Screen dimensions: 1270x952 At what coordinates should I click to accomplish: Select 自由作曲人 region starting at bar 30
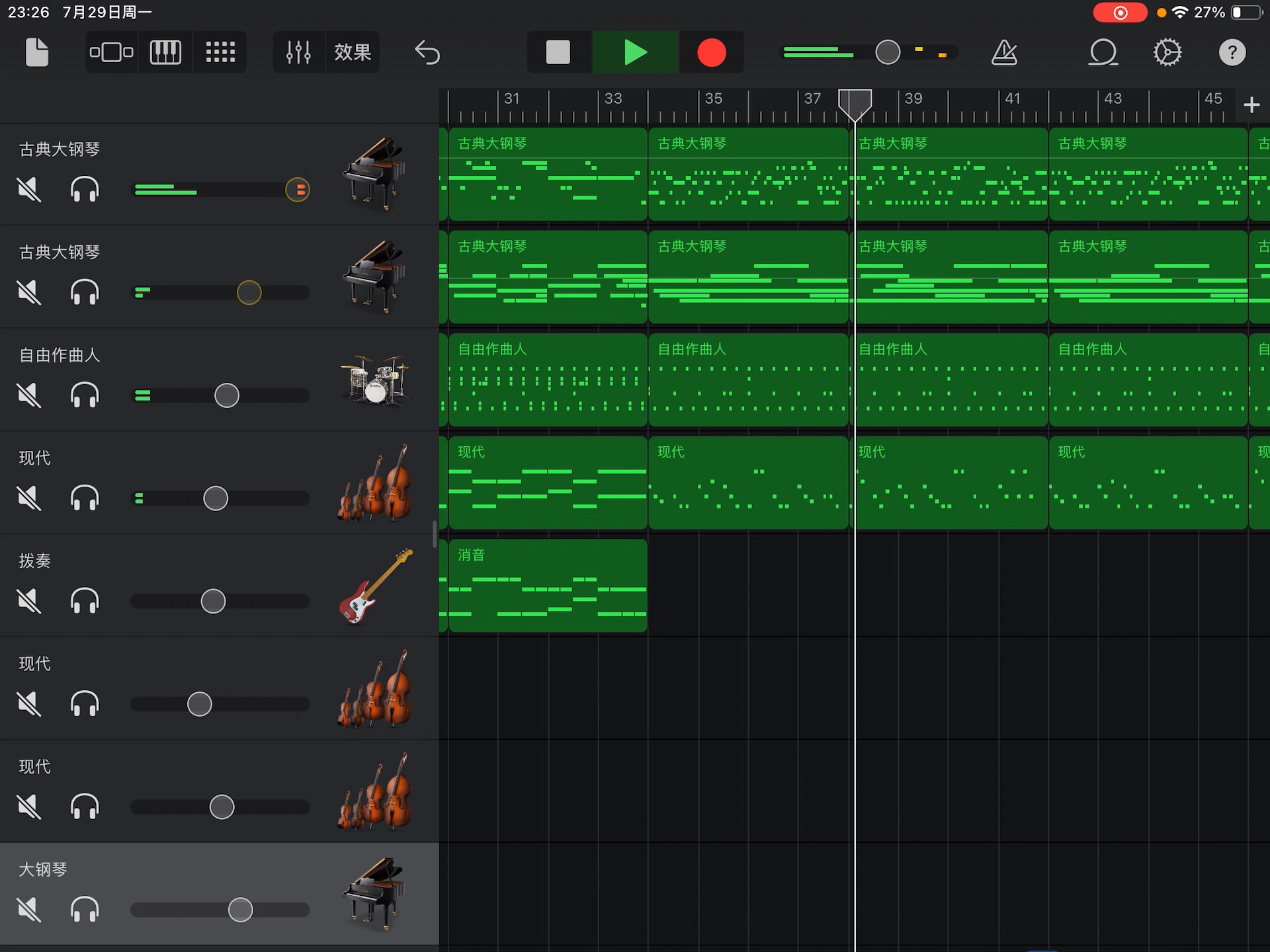pyautogui.click(x=548, y=380)
